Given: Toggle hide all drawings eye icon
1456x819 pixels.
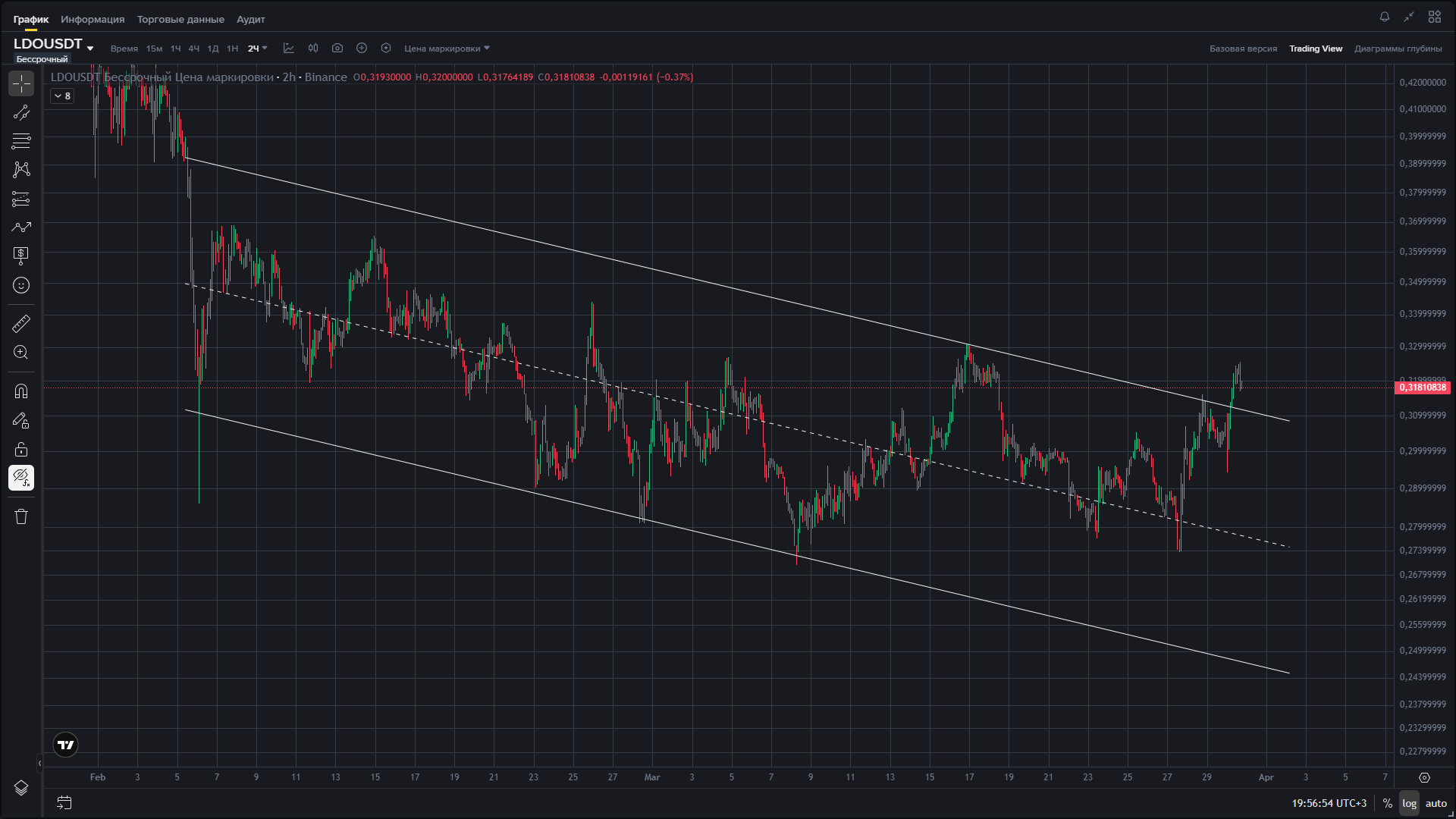Looking at the screenshot, I should 21,478.
